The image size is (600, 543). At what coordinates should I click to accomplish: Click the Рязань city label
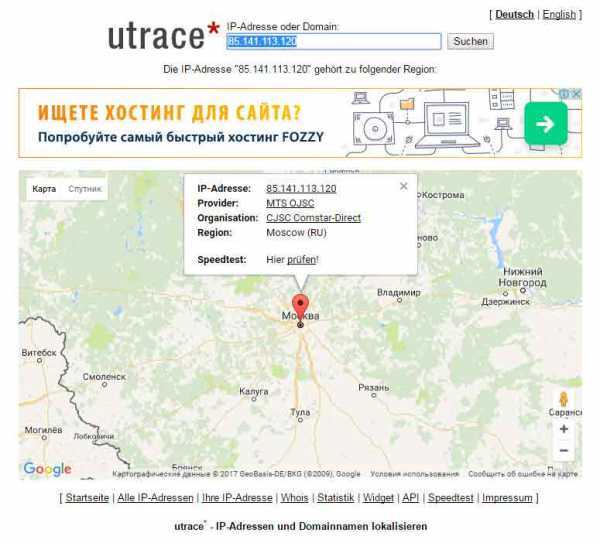pos(373,388)
